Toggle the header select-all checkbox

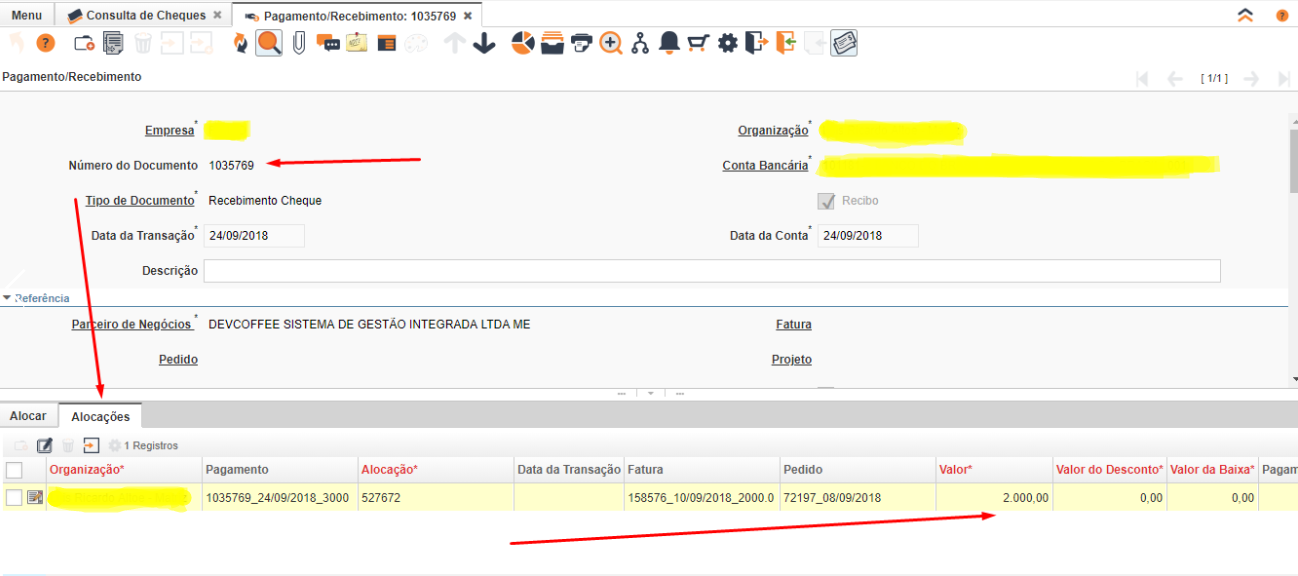14,470
